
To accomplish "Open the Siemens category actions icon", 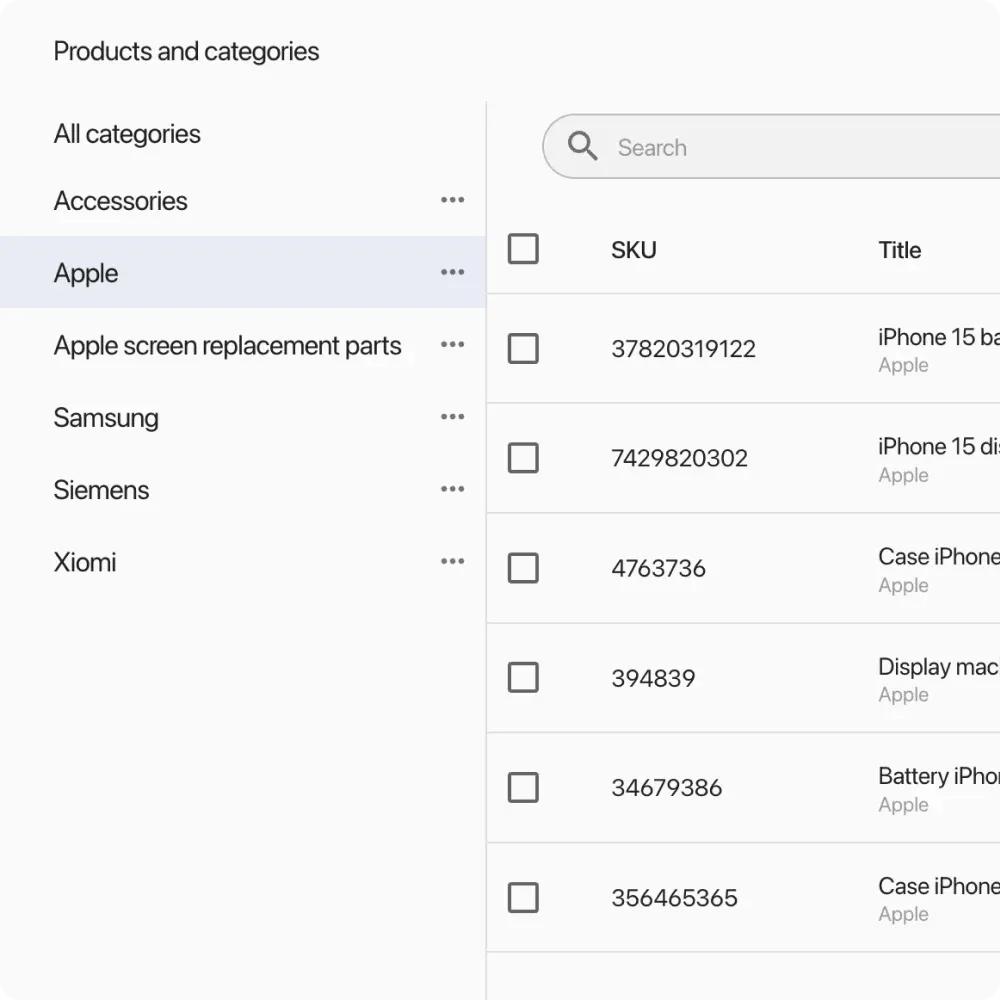I will [x=452, y=488].
